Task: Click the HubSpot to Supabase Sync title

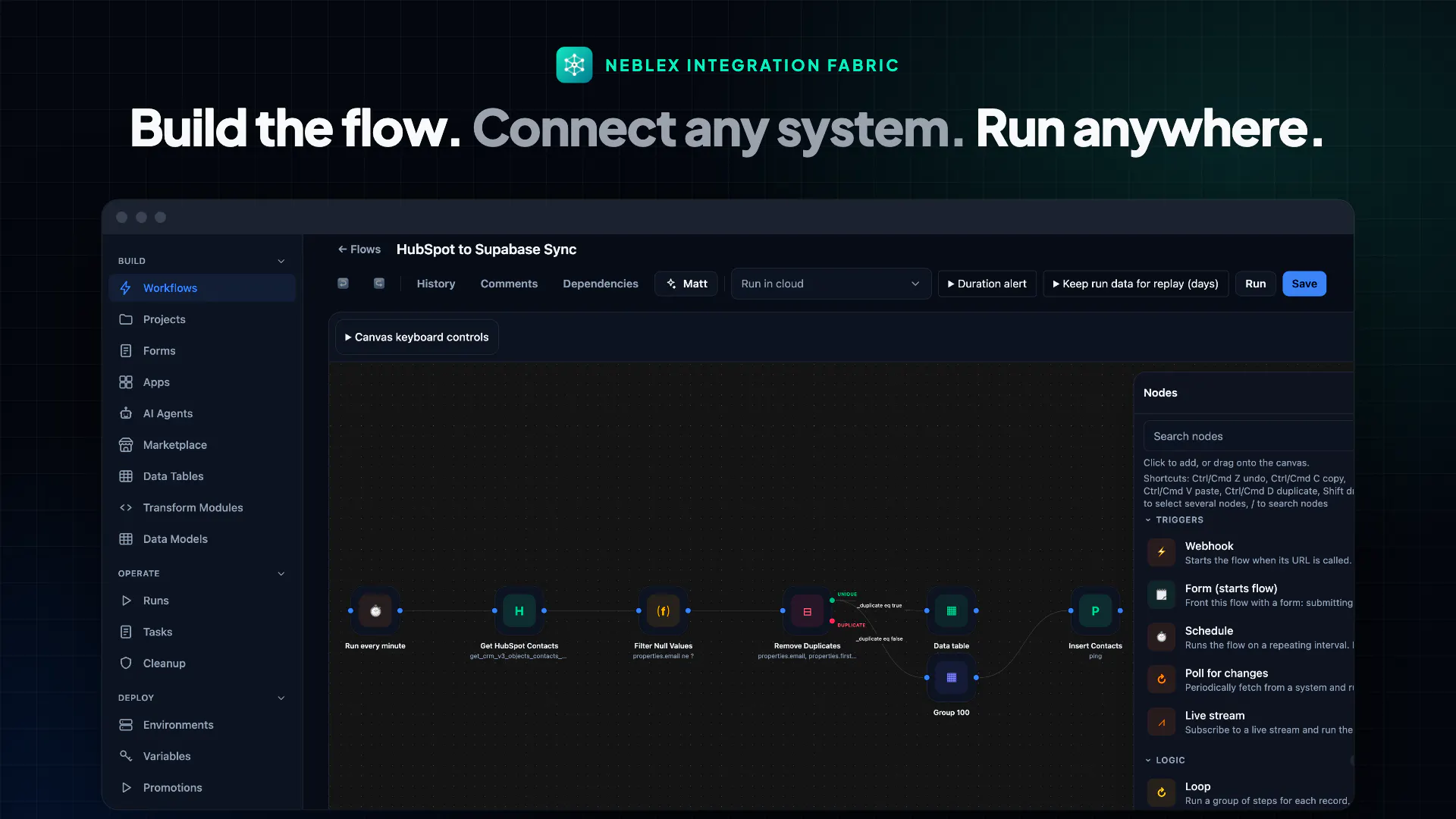Action: point(486,249)
